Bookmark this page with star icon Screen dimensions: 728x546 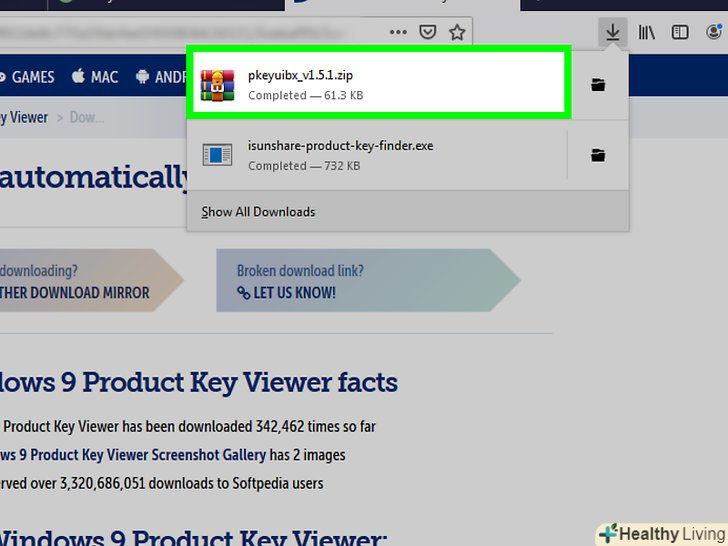(x=457, y=32)
